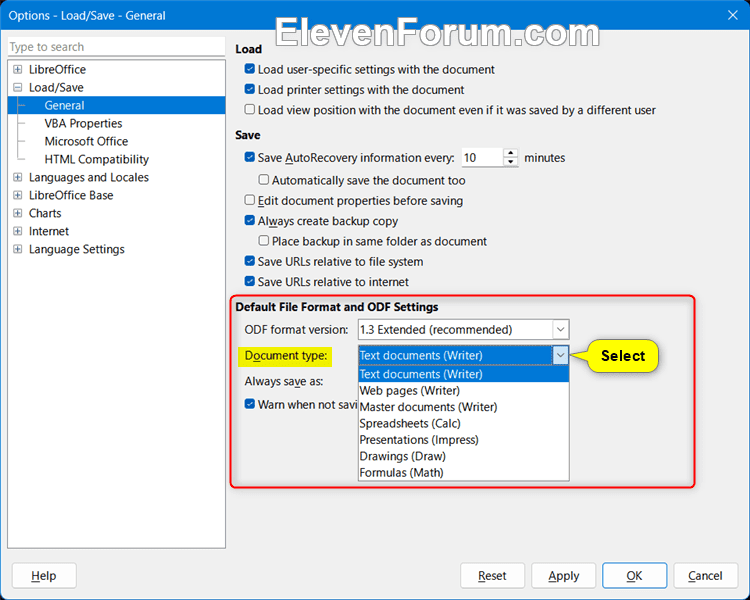Screen dimensions: 750x600
Task: Open Microsoft Office settings page
Action: coord(86,142)
